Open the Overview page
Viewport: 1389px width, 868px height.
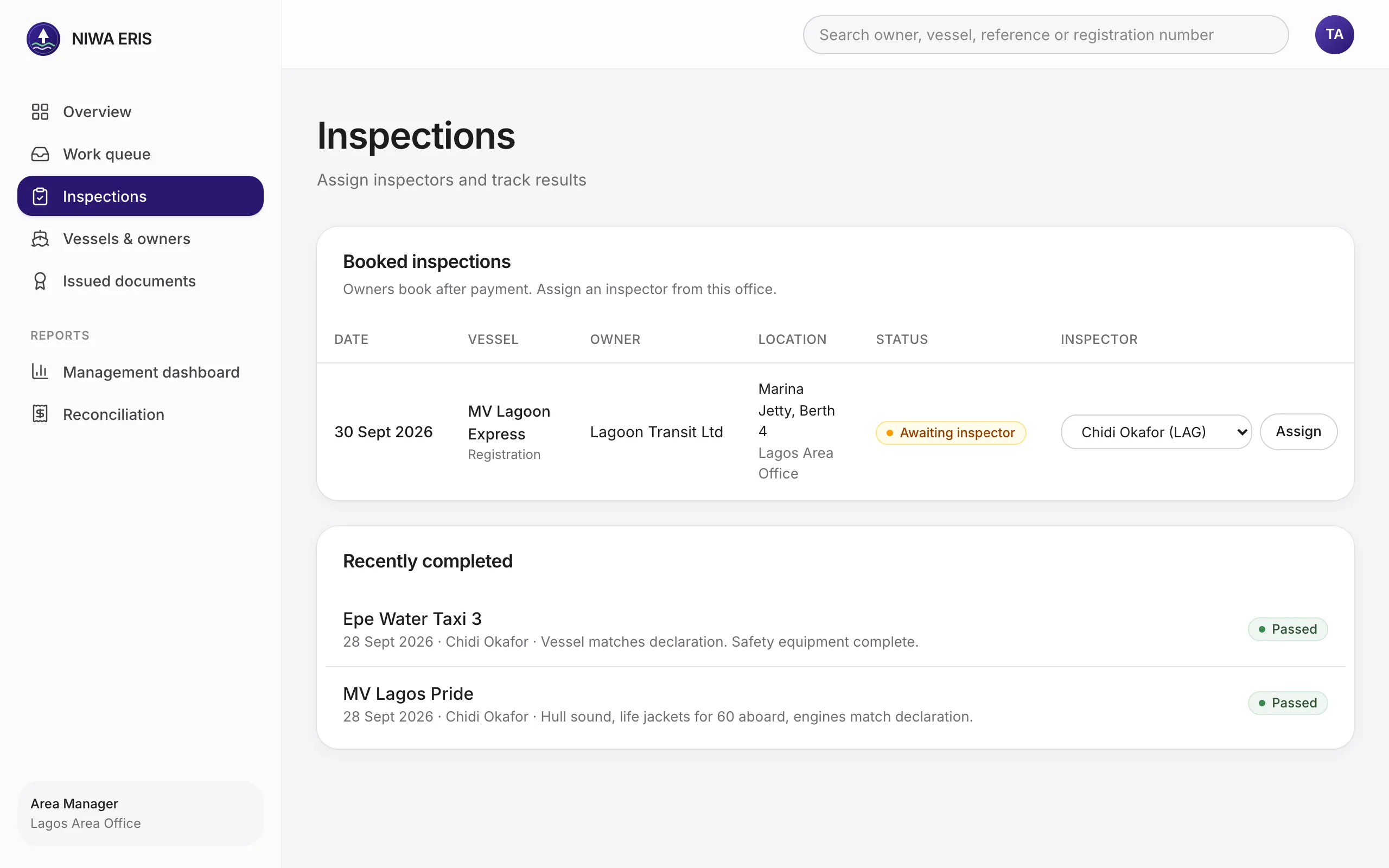140,111
